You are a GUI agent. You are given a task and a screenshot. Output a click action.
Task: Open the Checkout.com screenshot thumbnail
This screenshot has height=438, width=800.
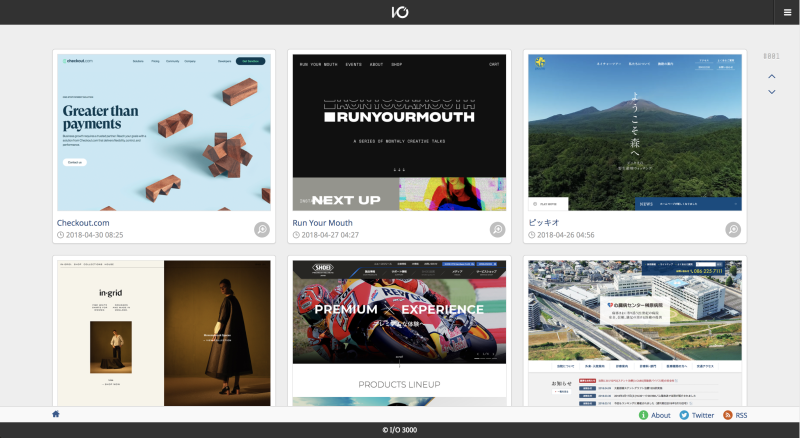(164, 133)
